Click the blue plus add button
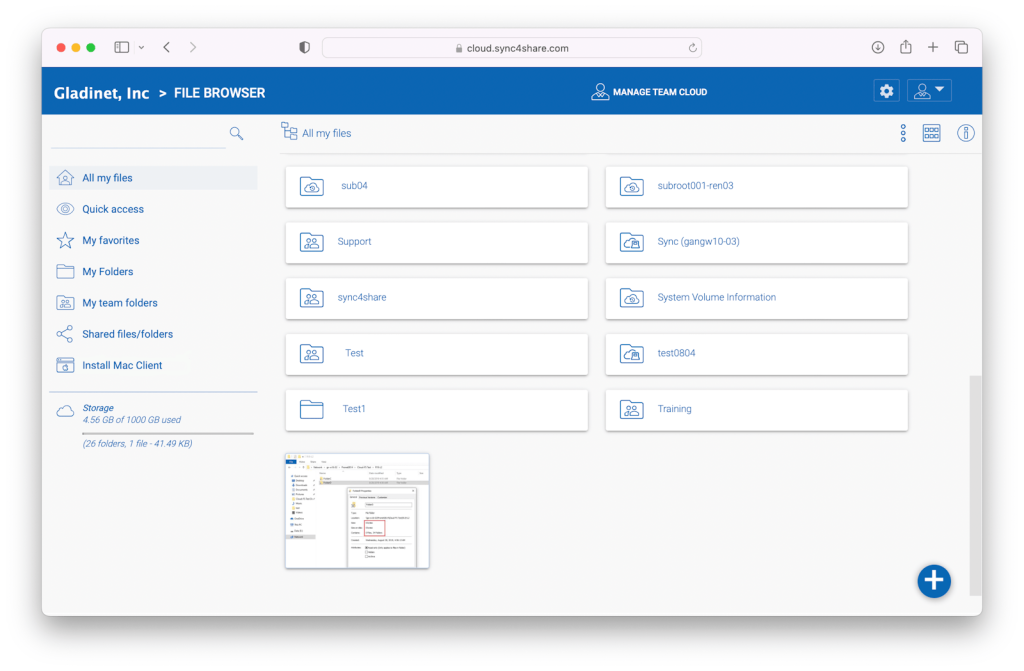 coord(934,581)
